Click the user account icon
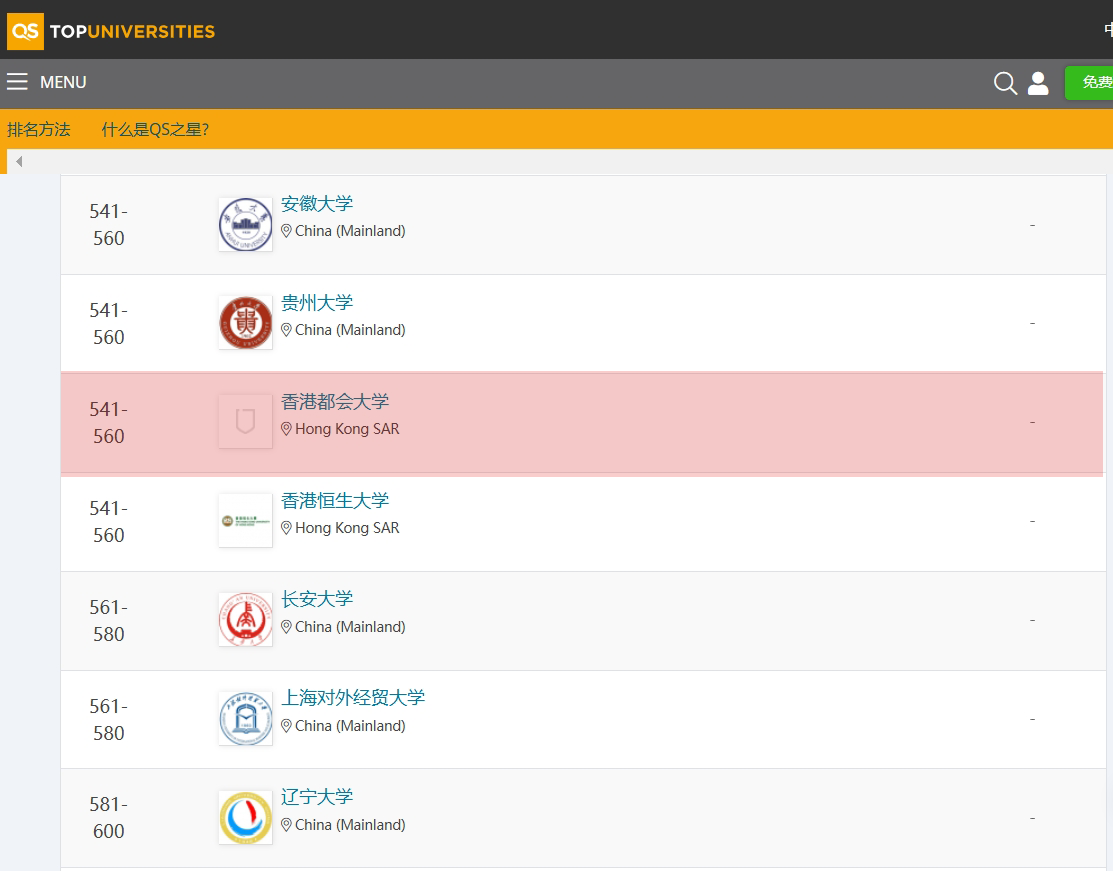This screenshot has height=871, width=1113. coord(1038,83)
